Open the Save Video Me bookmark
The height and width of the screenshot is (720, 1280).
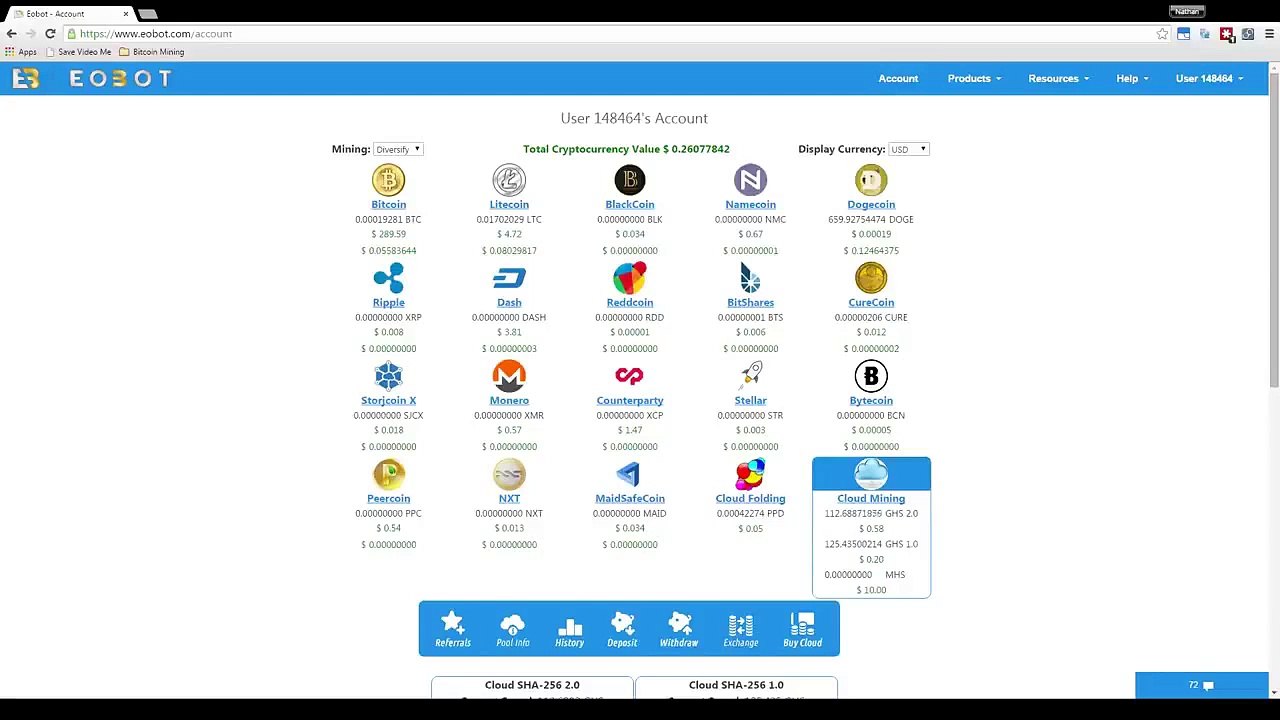tap(78, 52)
